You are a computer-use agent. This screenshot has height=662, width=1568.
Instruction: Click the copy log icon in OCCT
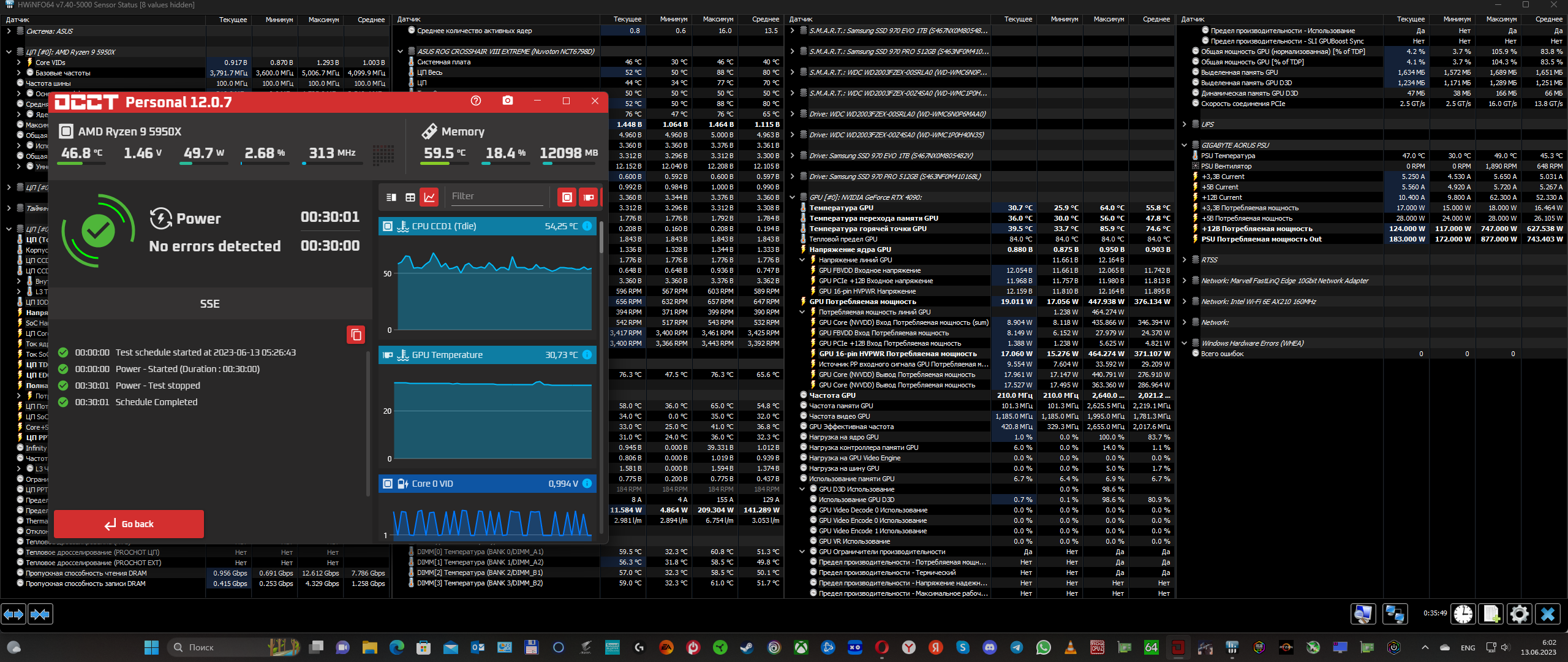pos(356,335)
